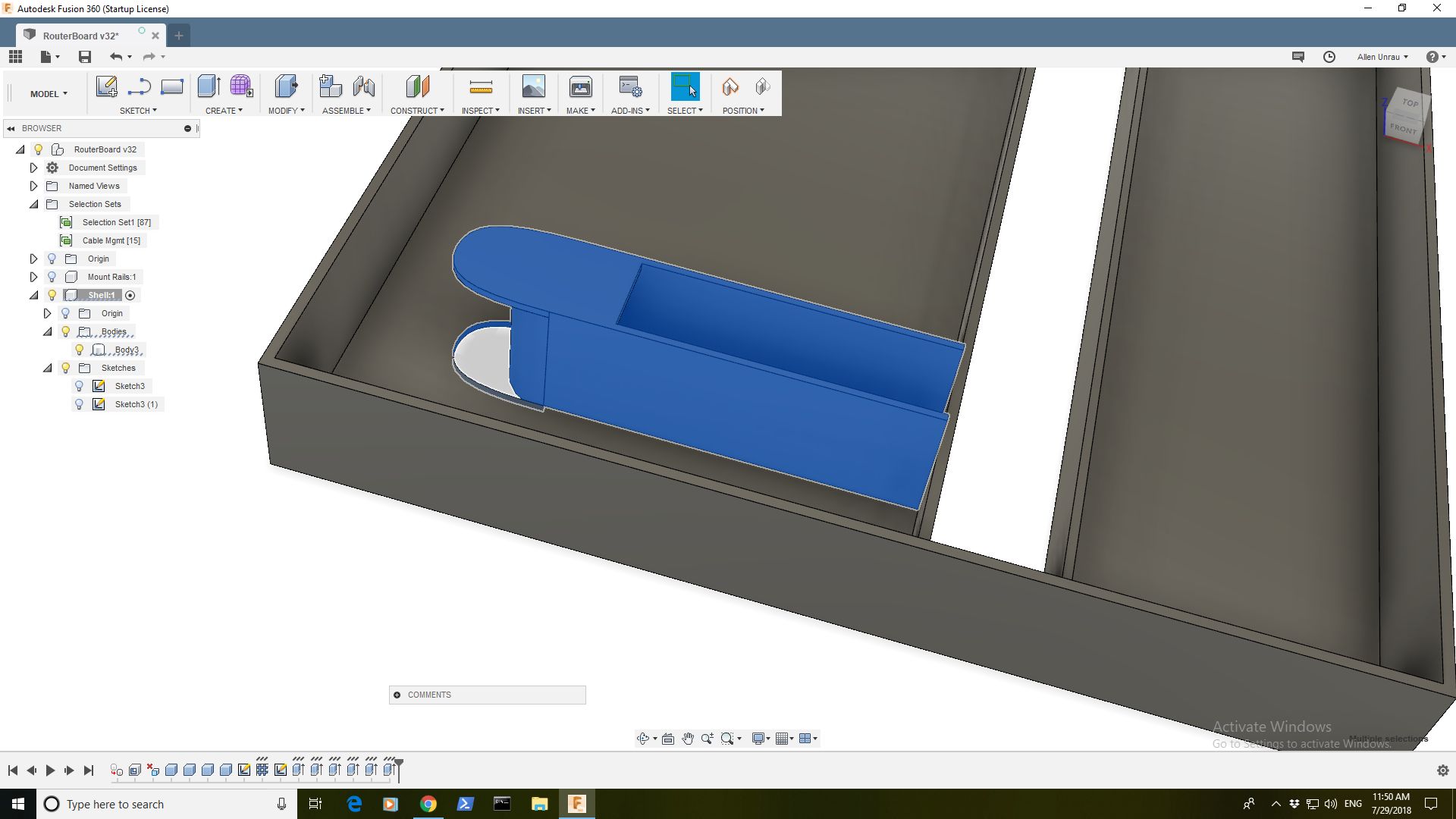The width and height of the screenshot is (1456, 819).
Task: Collapse the Selection Sets folder
Action: click(x=33, y=204)
